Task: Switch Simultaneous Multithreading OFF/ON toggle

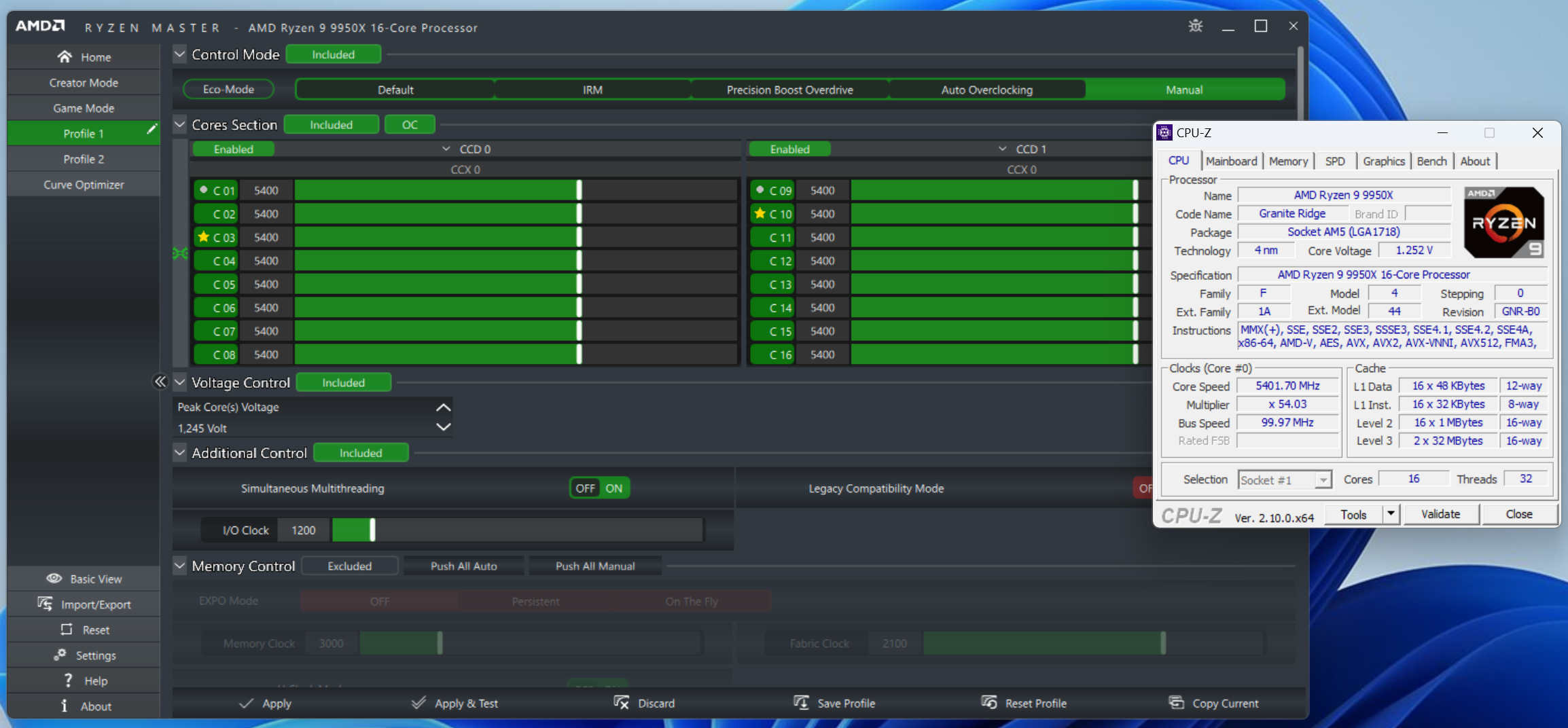Action: pyautogui.click(x=599, y=488)
